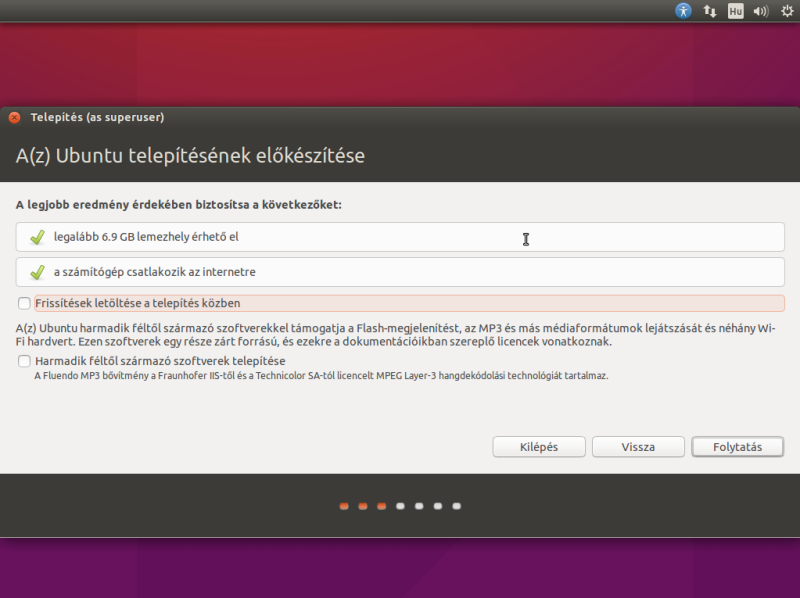Click the Kilépés button

(539, 447)
